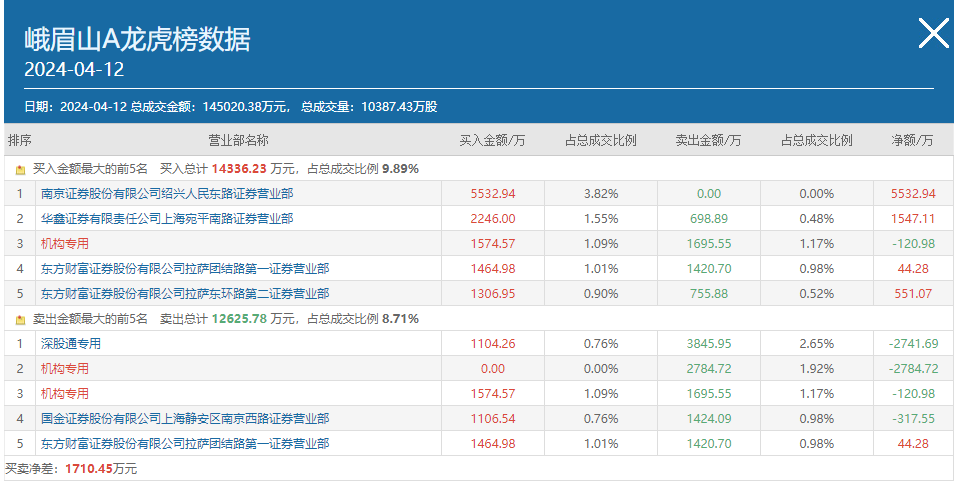Open 东方财富拉萨东环路第二证券营业部 link
Image resolution: width=954 pixels, height=484 pixels.
tap(185, 293)
